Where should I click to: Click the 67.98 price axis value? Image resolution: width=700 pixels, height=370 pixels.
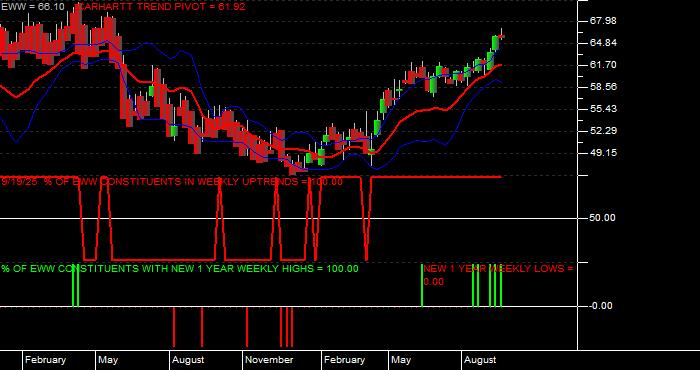coord(603,21)
